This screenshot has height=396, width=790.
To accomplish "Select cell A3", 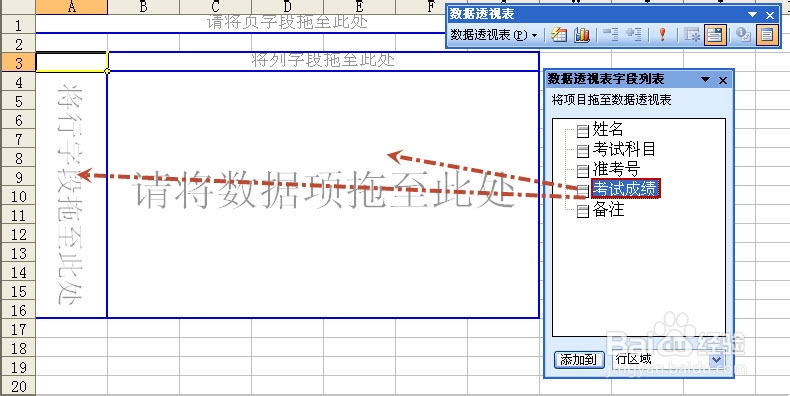I will 72,61.
